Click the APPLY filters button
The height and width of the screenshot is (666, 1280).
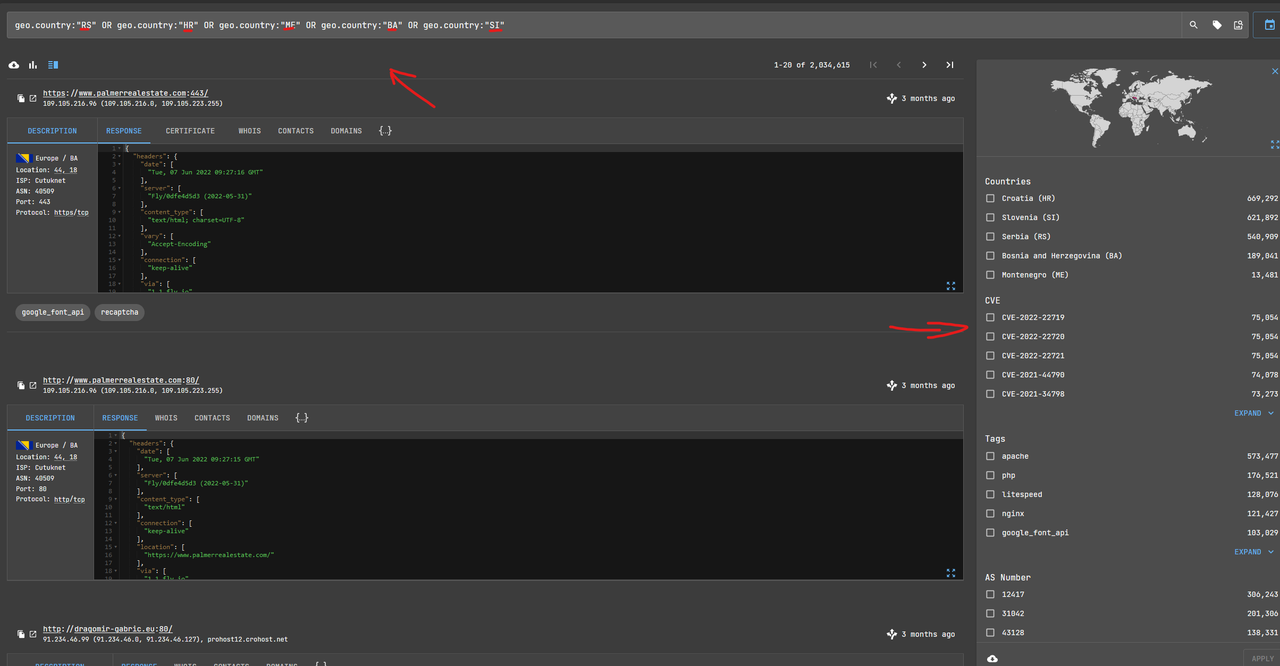click(1260, 658)
